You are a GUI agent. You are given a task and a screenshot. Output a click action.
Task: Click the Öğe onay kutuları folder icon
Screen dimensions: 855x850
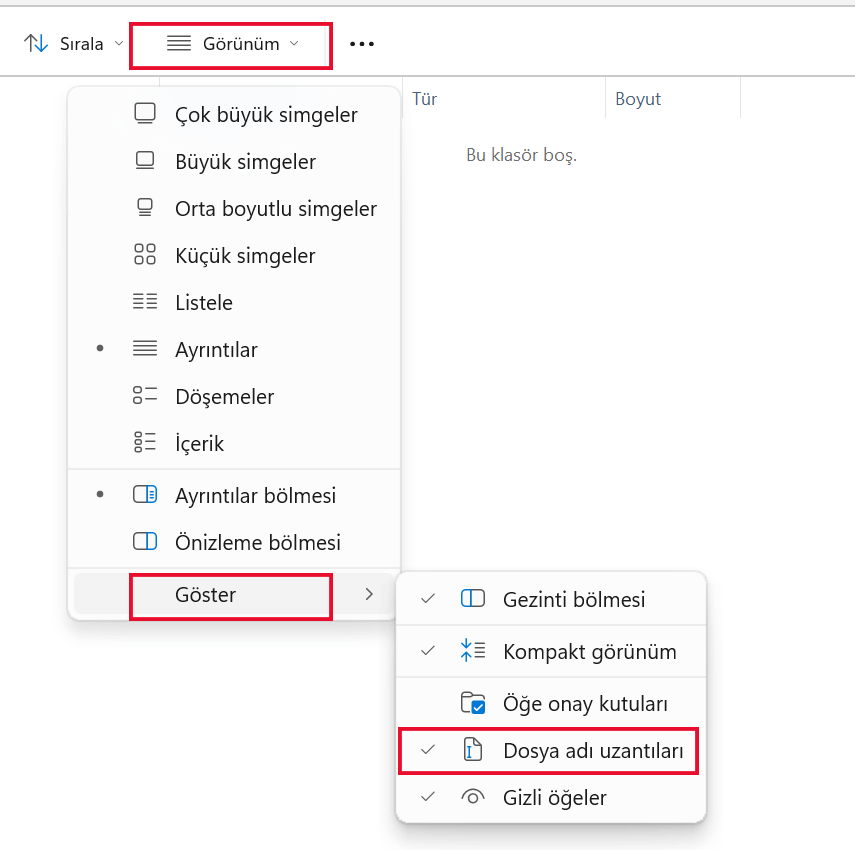473,703
